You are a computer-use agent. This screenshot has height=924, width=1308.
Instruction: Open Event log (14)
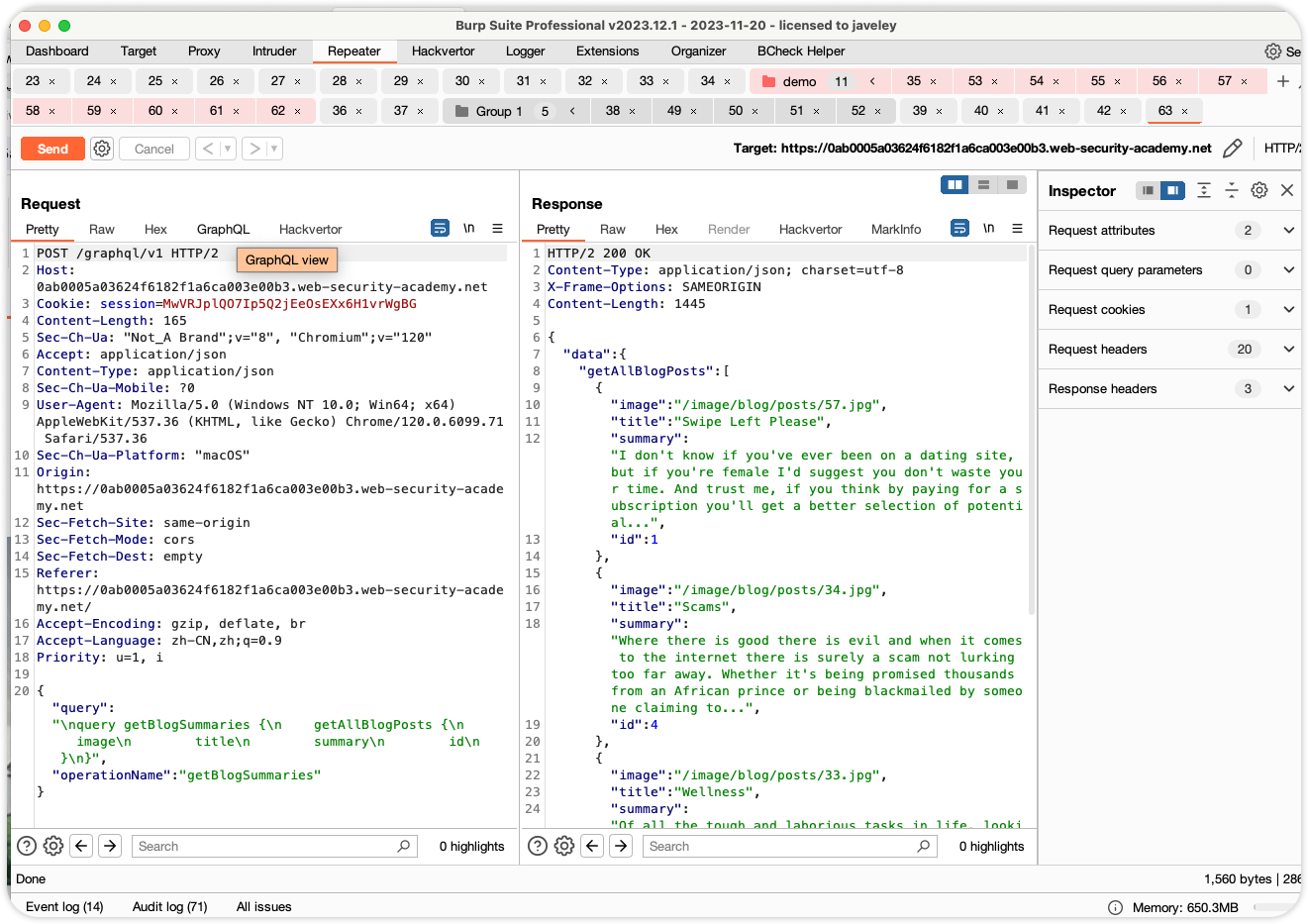pyautogui.click(x=64, y=907)
